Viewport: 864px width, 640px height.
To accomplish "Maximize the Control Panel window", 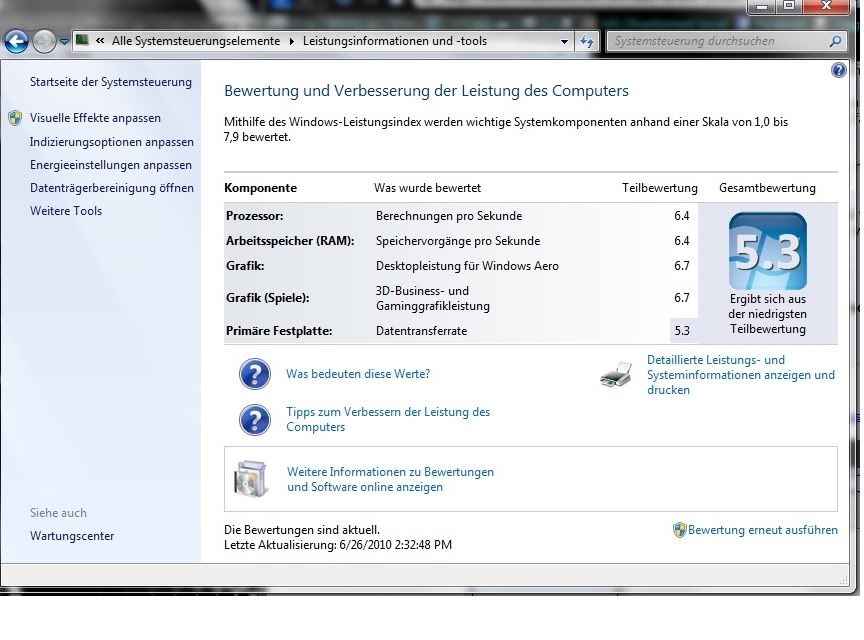I will pyautogui.click(x=789, y=6).
